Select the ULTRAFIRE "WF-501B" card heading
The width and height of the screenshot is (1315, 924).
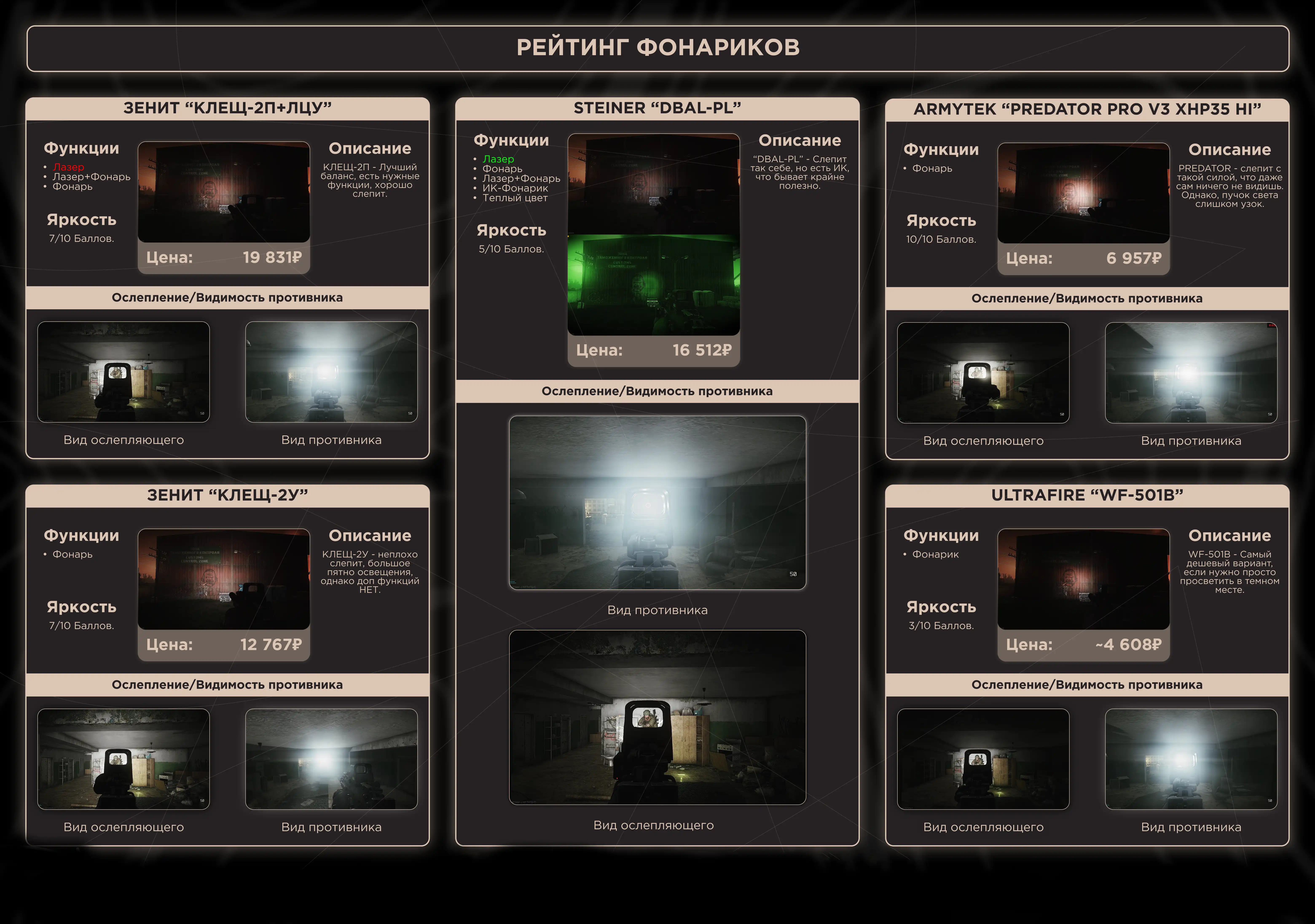tap(1087, 495)
